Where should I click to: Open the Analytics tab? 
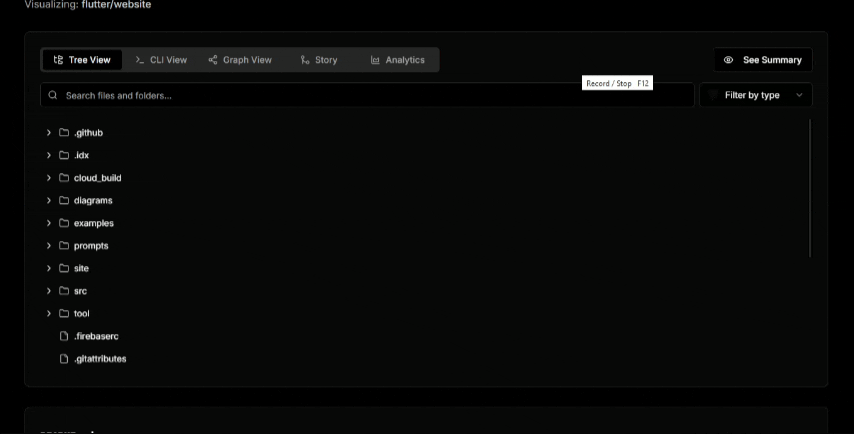coord(397,60)
